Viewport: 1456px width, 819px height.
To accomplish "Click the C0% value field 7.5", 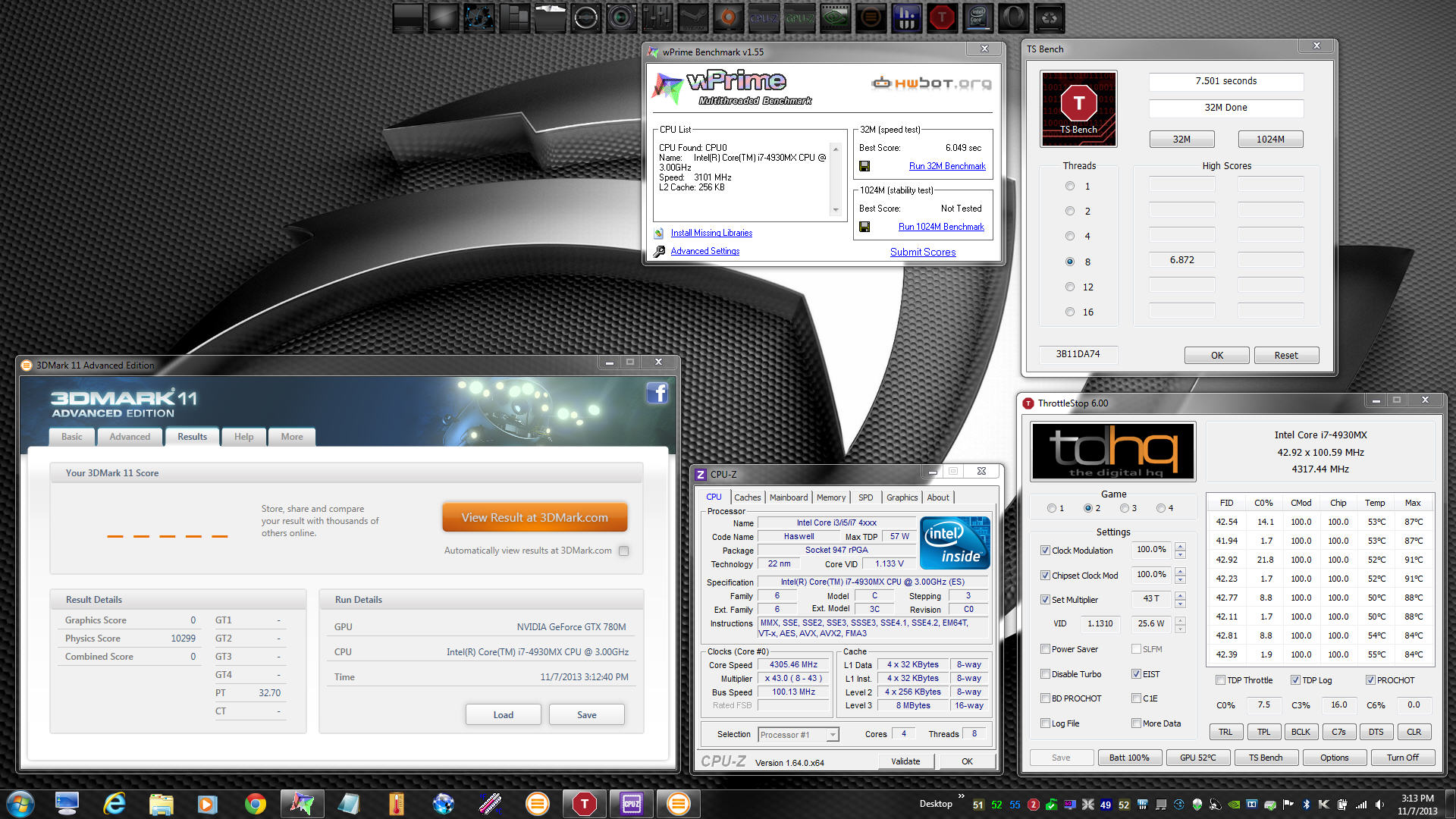I will click(x=1263, y=704).
